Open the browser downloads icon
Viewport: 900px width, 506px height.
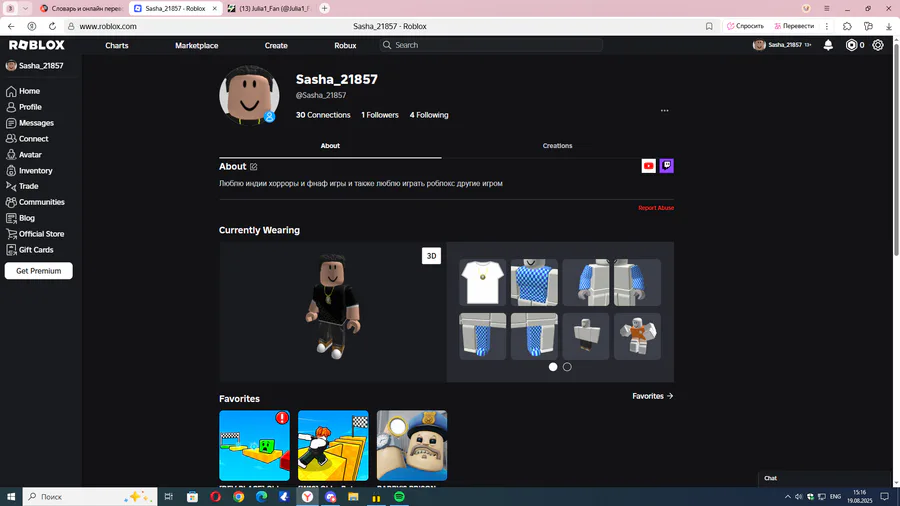tap(889, 26)
